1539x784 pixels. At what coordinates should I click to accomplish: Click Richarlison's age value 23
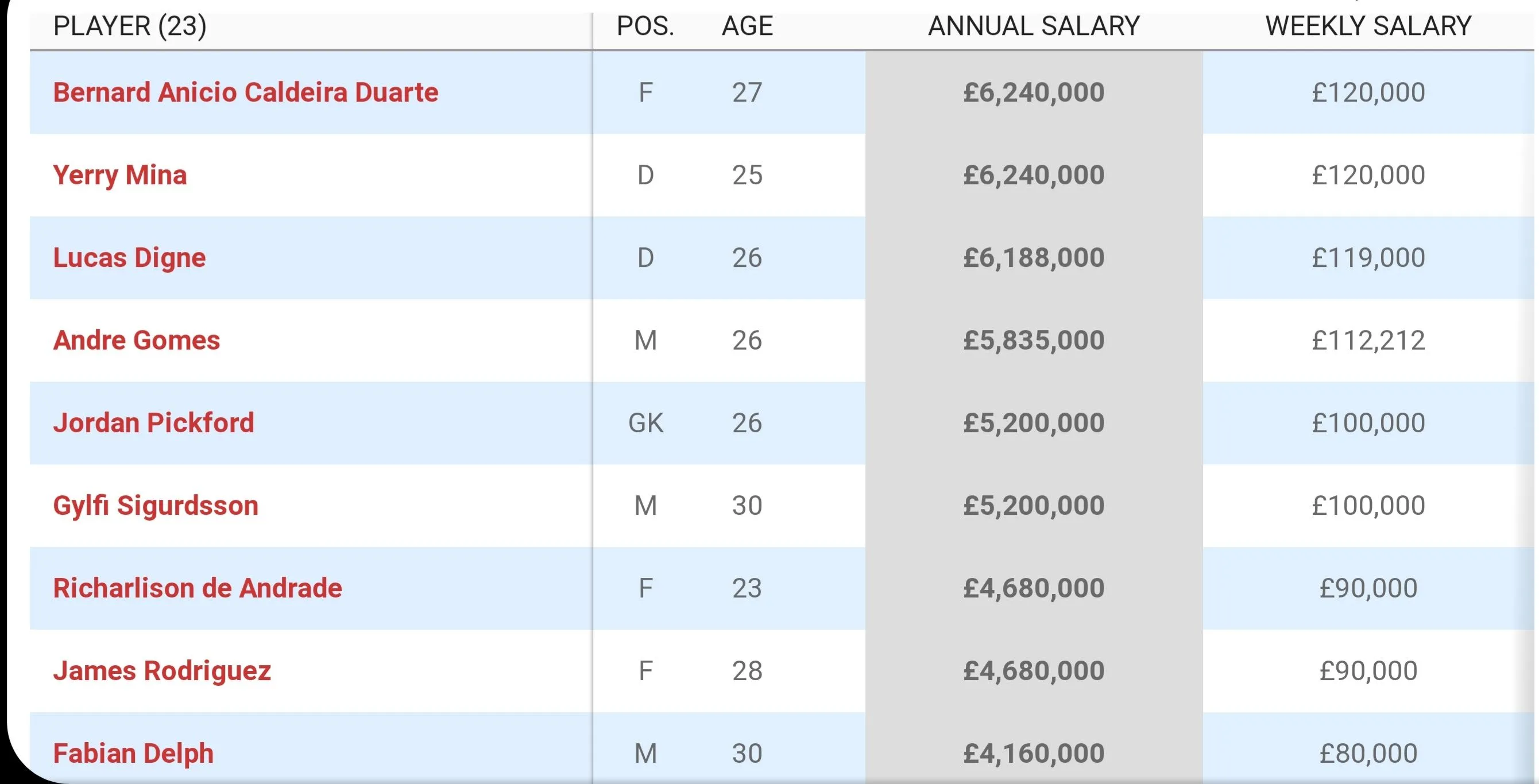click(x=747, y=588)
